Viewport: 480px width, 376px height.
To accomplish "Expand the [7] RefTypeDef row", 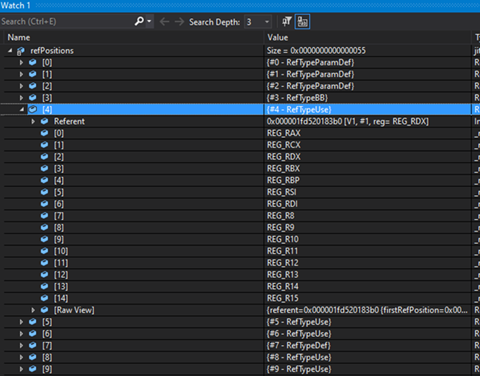I will tap(21, 346).
